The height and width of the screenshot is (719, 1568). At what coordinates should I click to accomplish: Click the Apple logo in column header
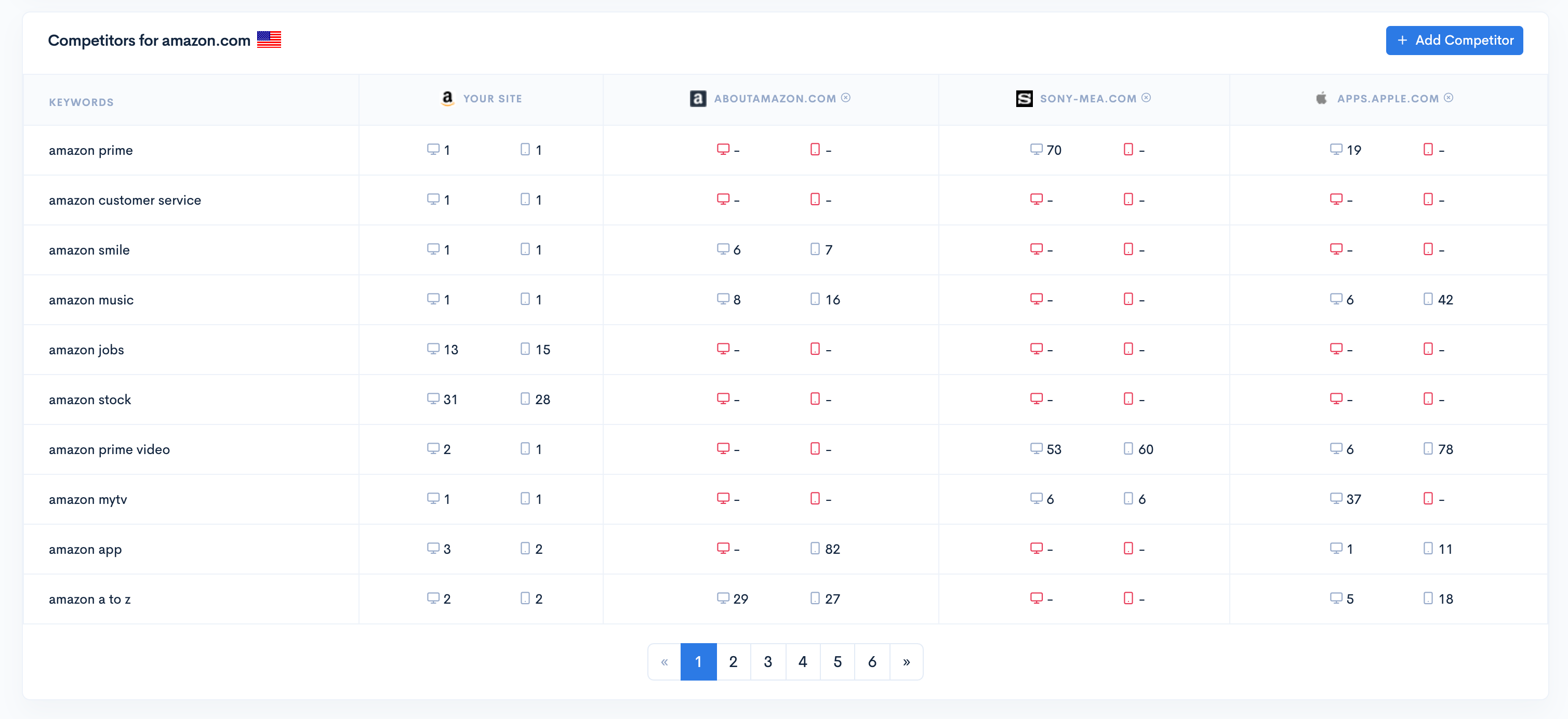[1321, 99]
